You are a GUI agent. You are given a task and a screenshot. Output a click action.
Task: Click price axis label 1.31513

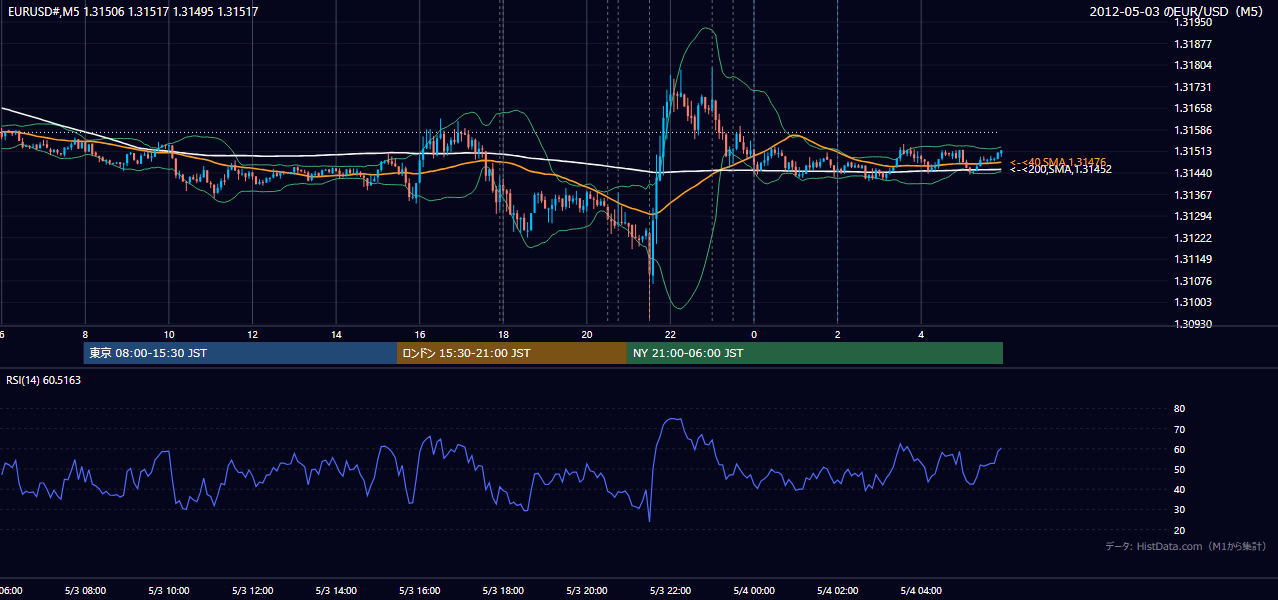1192,152
